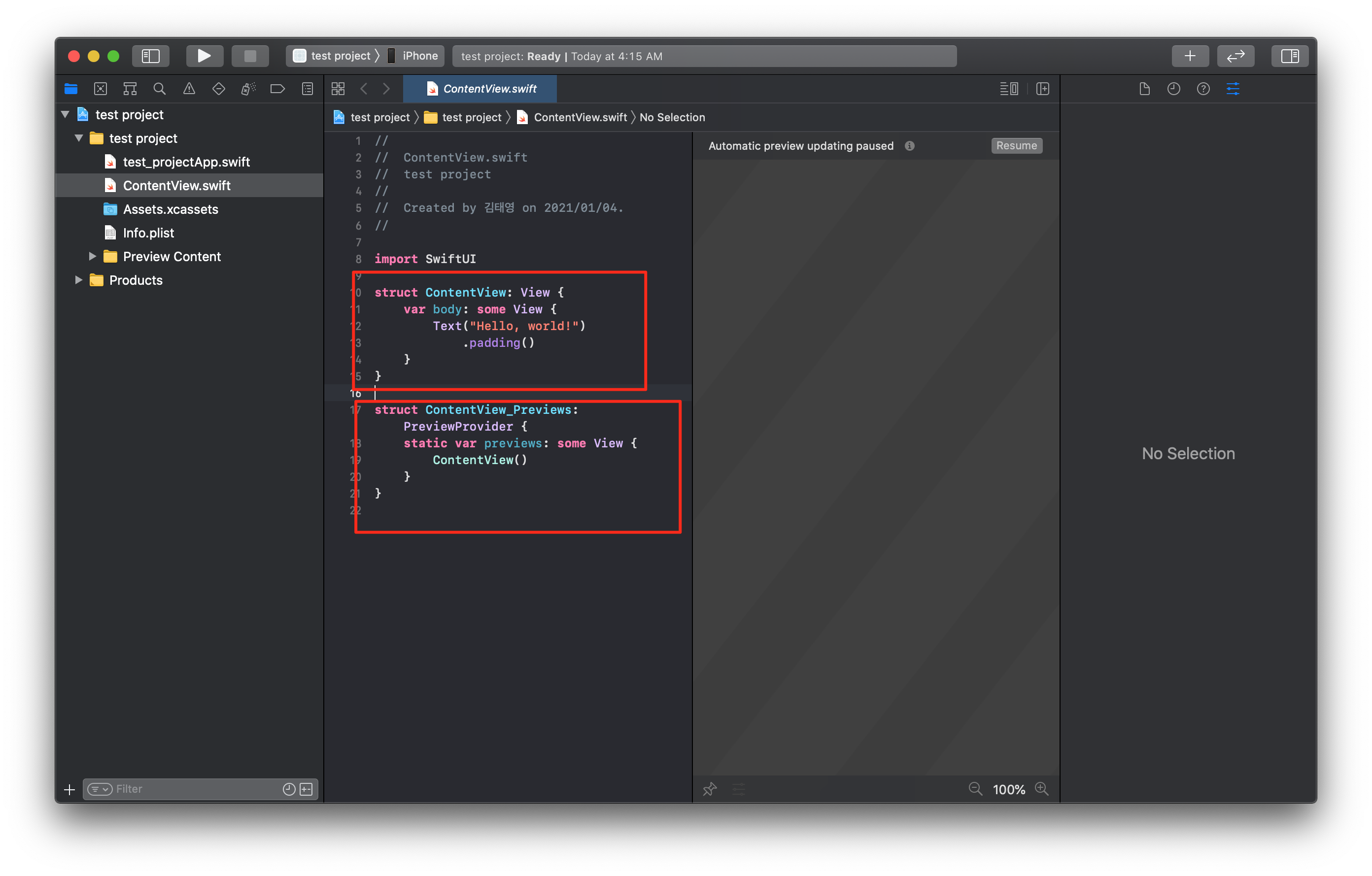
Task: Open the Issue navigator warning icon
Action: 189,89
